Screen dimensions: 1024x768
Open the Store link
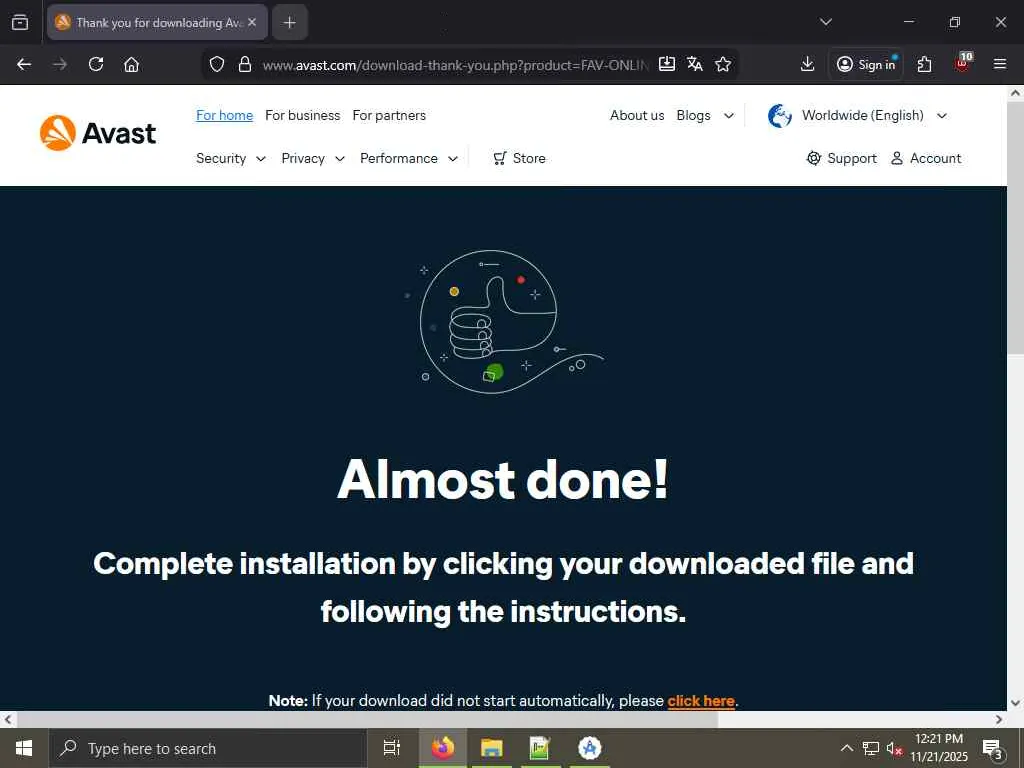519,159
